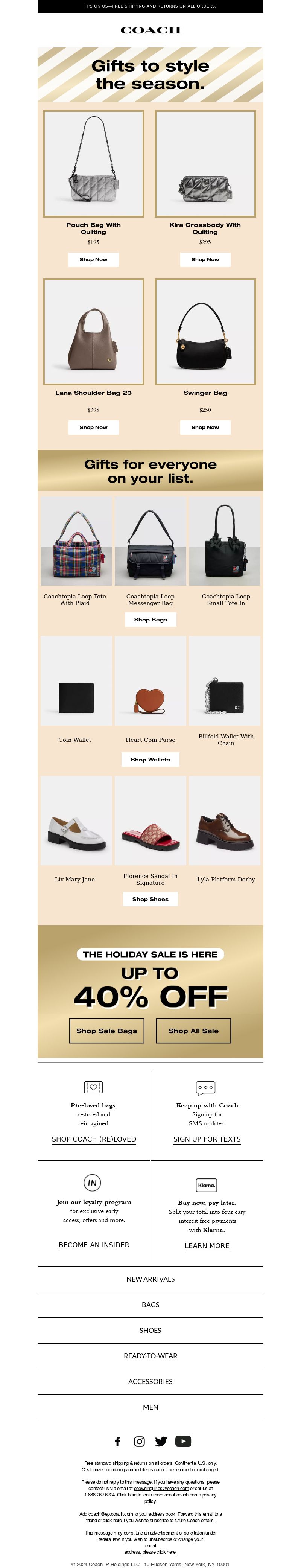The height and width of the screenshot is (1568, 301).
Task: Shop Now for Pouch Bag With Quilting
Action: pyautogui.click(x=94, y=259)
